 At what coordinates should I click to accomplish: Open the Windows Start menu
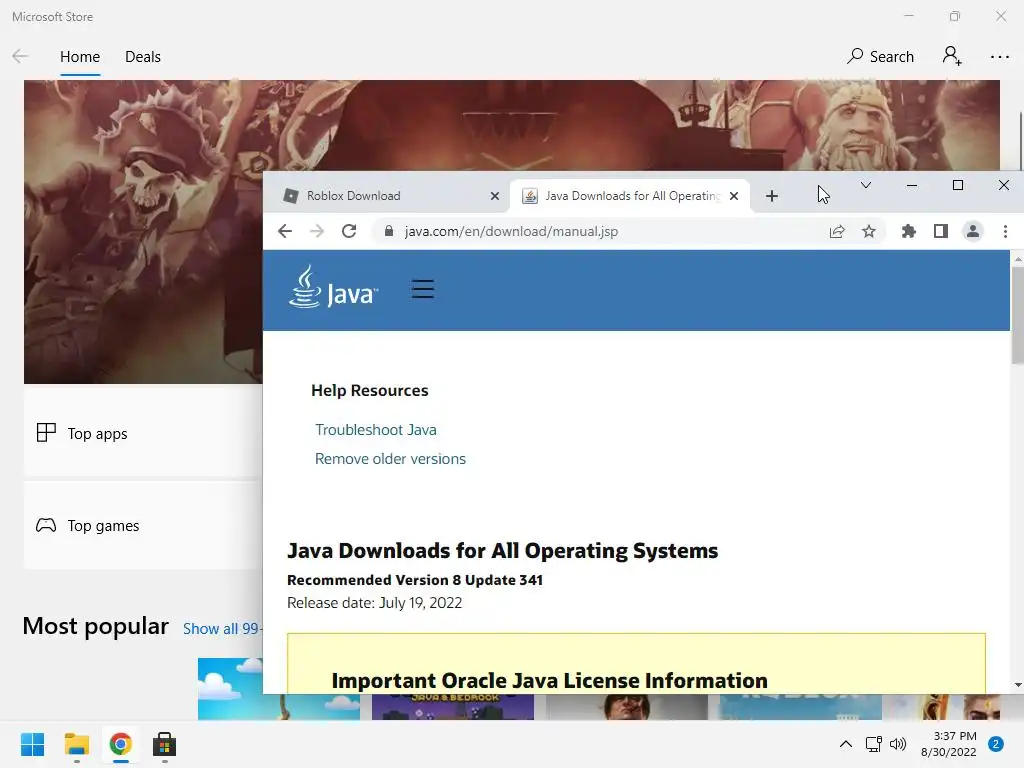[x=33, y=744]
